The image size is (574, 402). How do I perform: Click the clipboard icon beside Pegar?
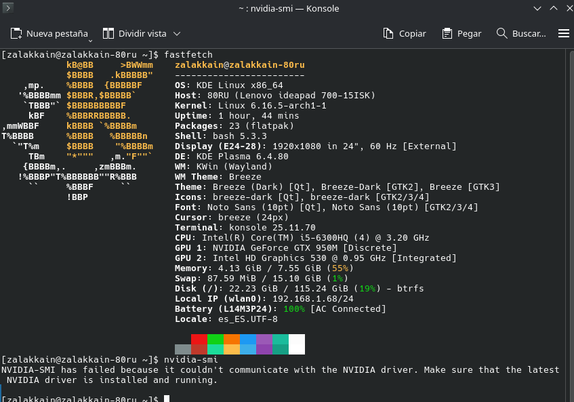click(447, 34)
